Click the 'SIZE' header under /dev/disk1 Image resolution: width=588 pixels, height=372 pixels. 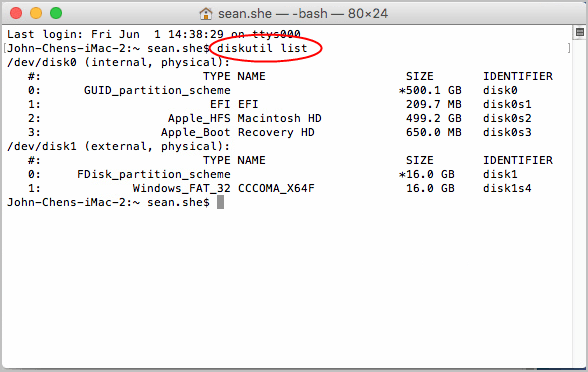(x=420, y=160)
